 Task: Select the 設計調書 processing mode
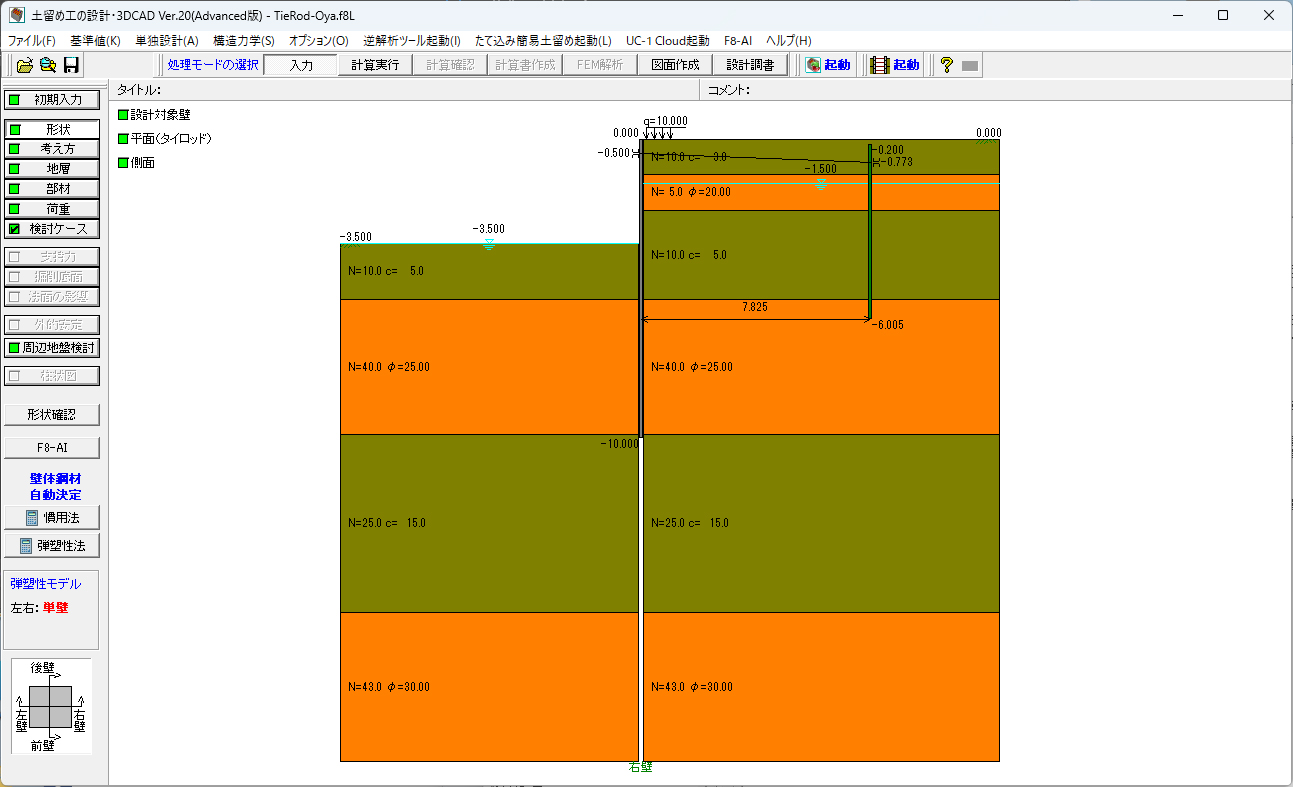[750, 65]
